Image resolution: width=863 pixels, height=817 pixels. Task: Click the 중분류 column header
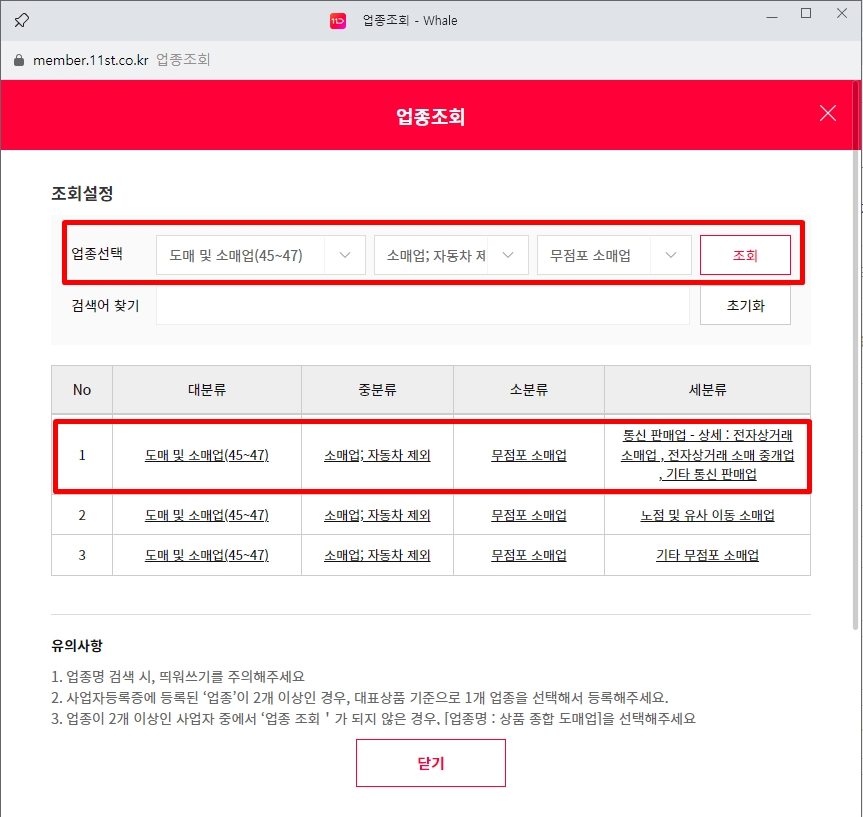tap(377, 390)
